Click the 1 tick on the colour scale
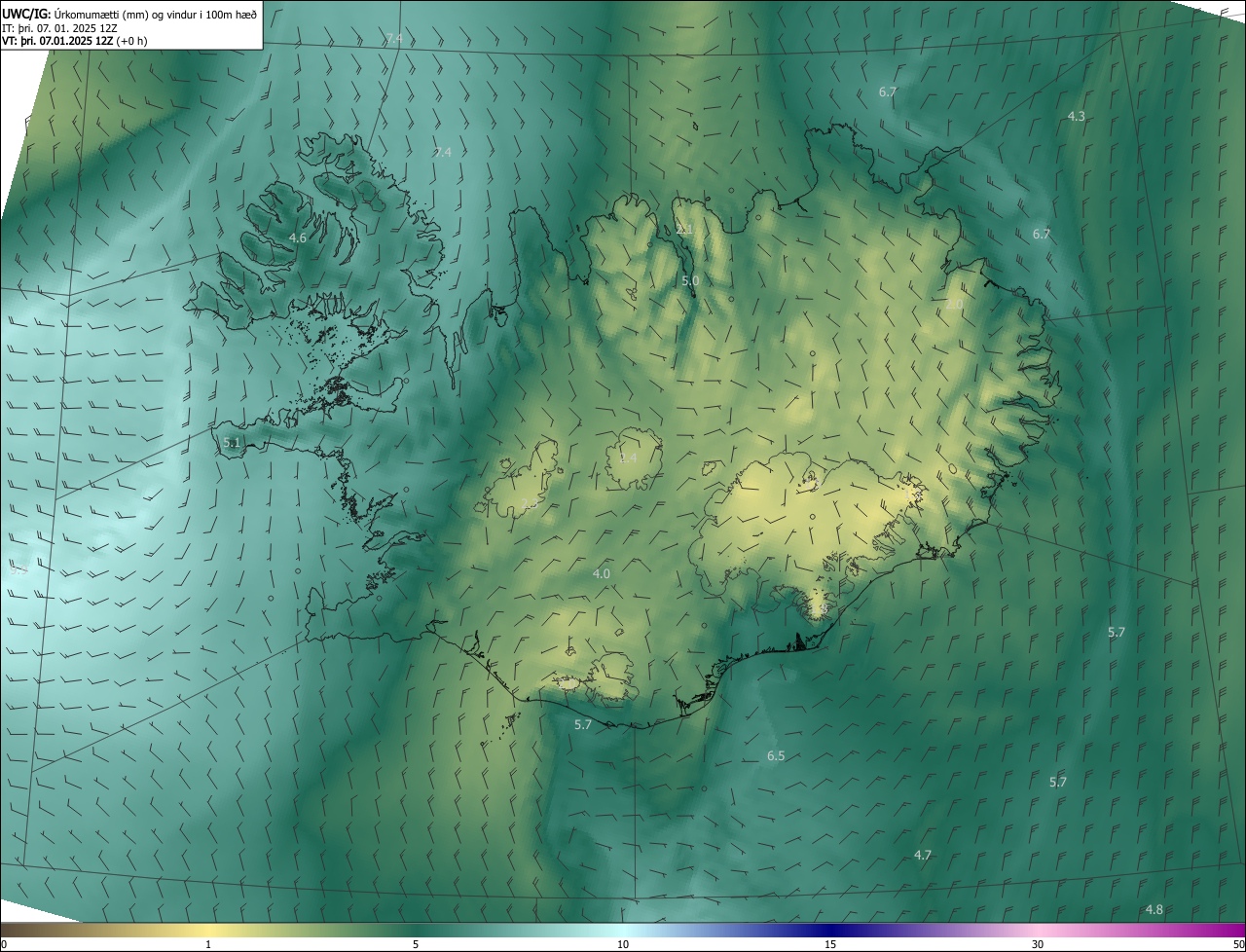The height and width of the screenshot is (952, 1246). 208,944
